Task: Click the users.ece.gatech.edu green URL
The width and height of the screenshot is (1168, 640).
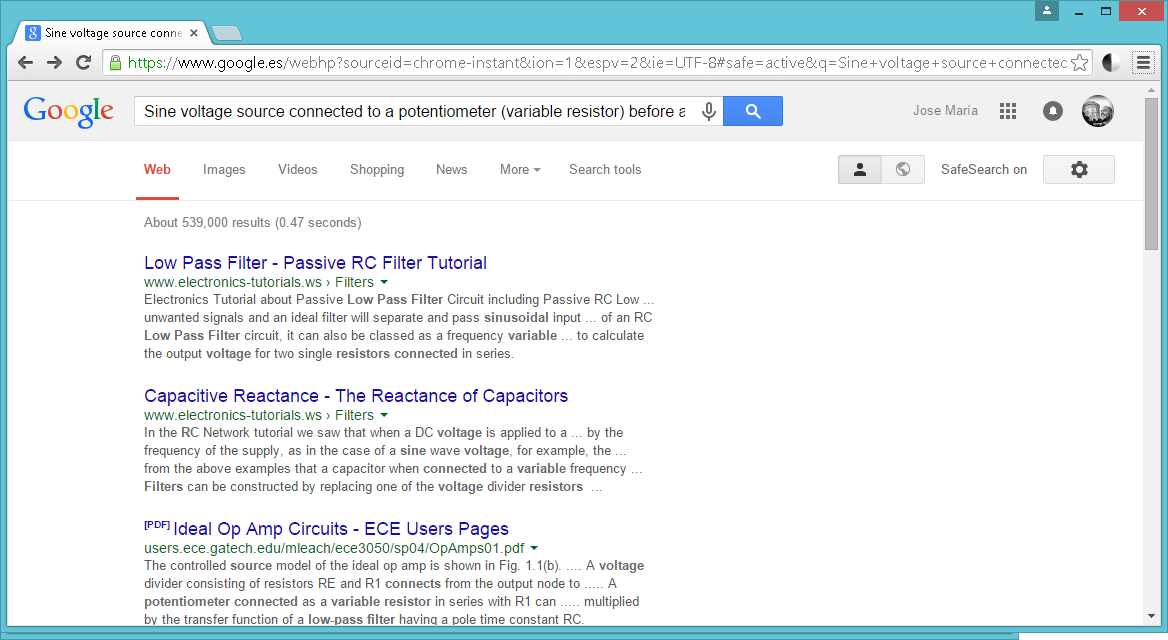Action: [x=334, y=548]
